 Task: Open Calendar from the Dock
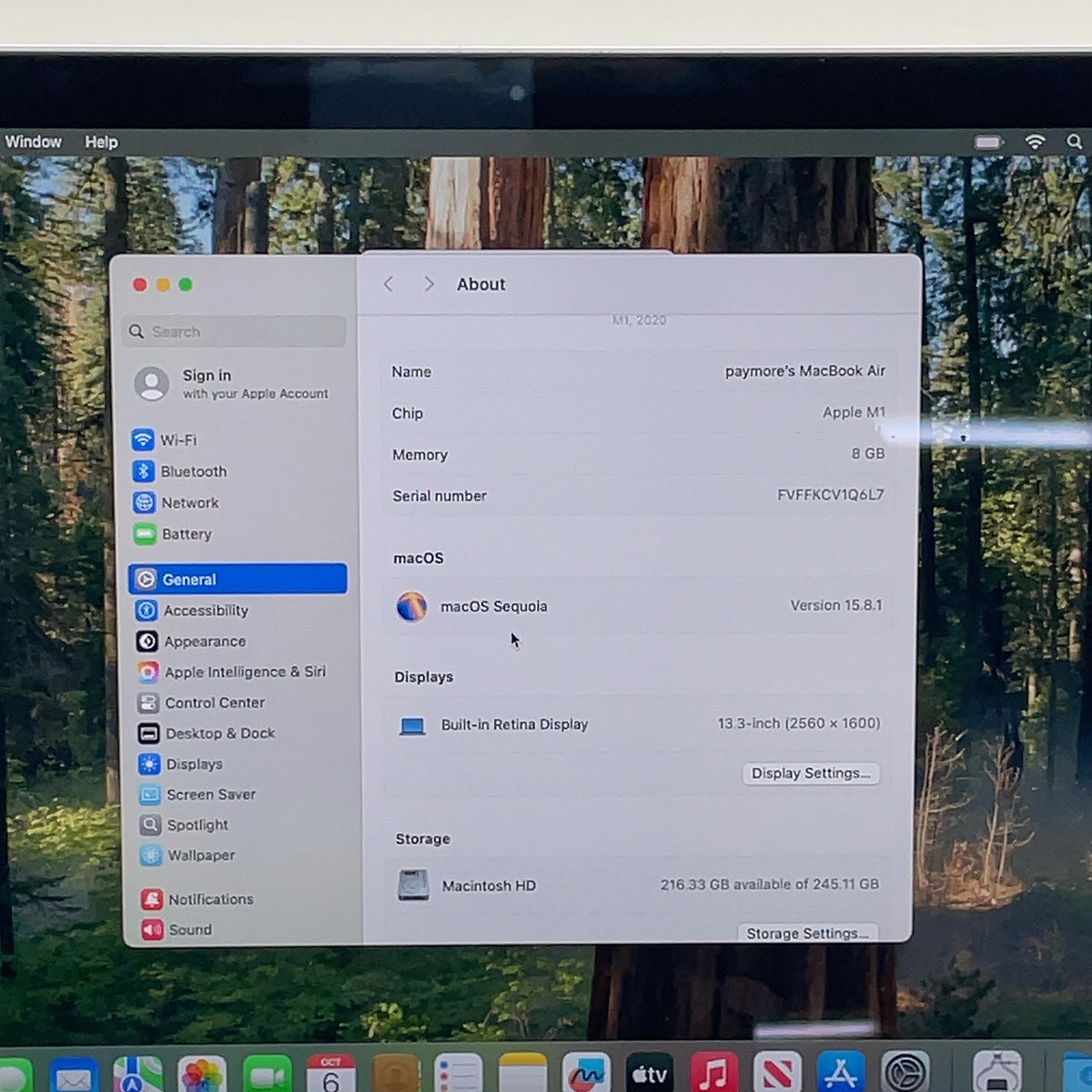[331, 1075]
